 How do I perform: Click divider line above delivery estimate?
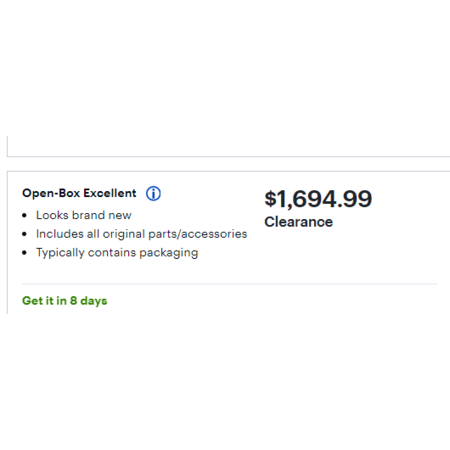tap(229, 284)
